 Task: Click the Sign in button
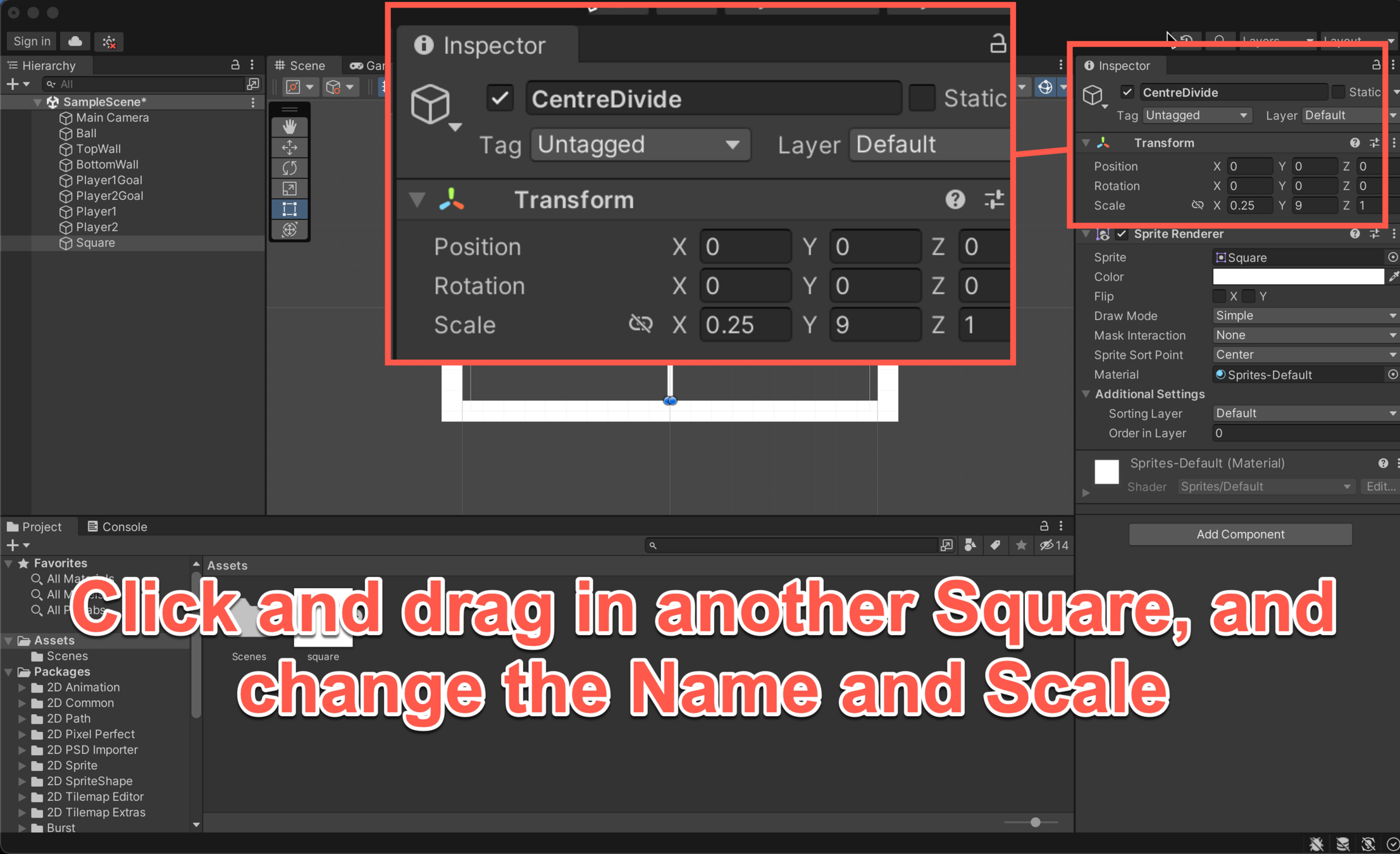tap(32, 42)
